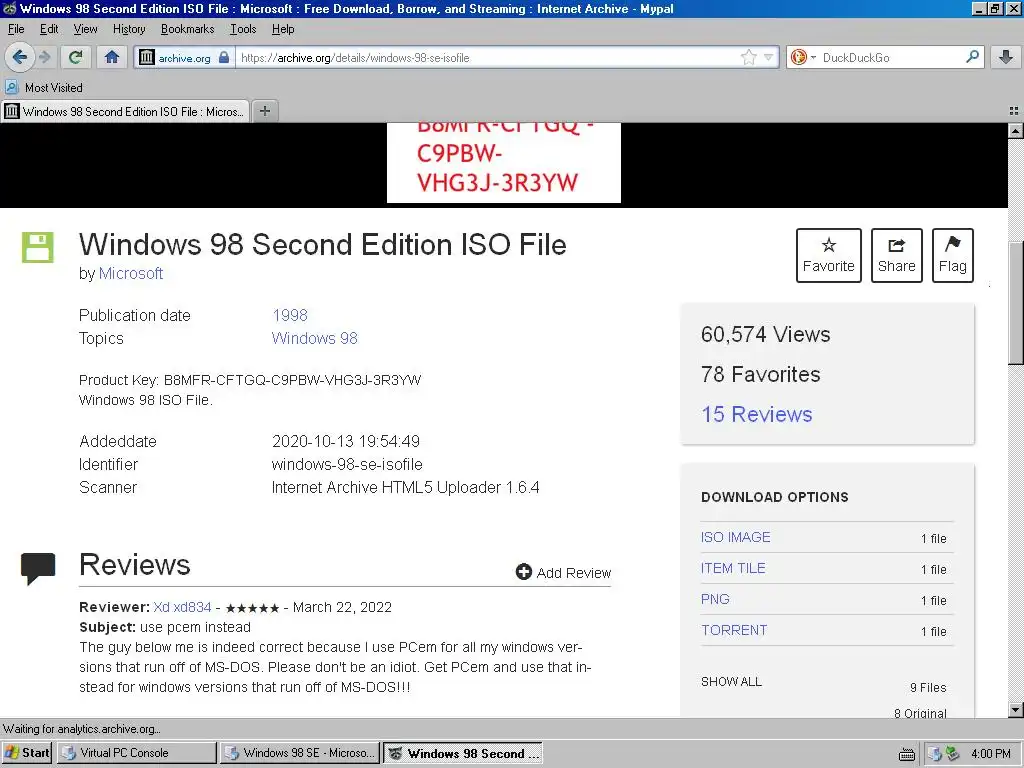Open the DuckDuckGo search engine dropdown

click(x=803, y=57)
